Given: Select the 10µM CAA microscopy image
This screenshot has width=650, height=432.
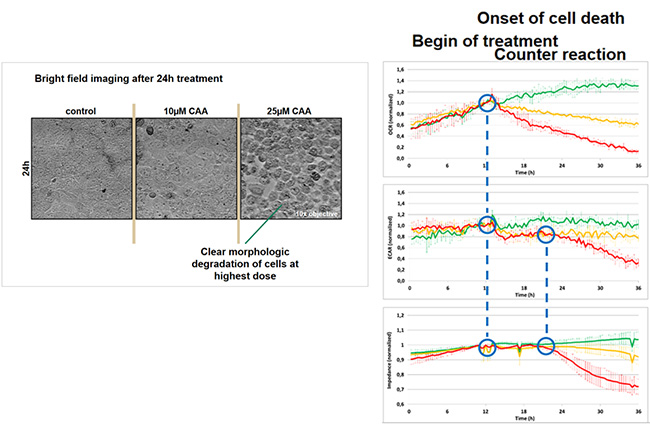Looking at the screenshot, I should 185,170.
